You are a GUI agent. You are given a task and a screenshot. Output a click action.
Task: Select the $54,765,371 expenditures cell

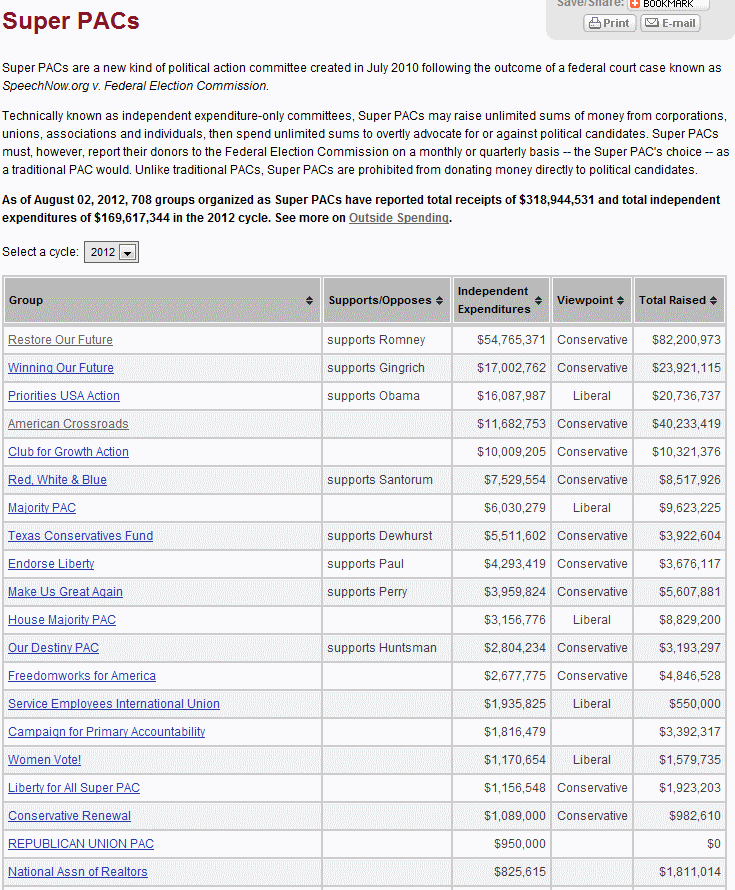[x=501, y=340]
